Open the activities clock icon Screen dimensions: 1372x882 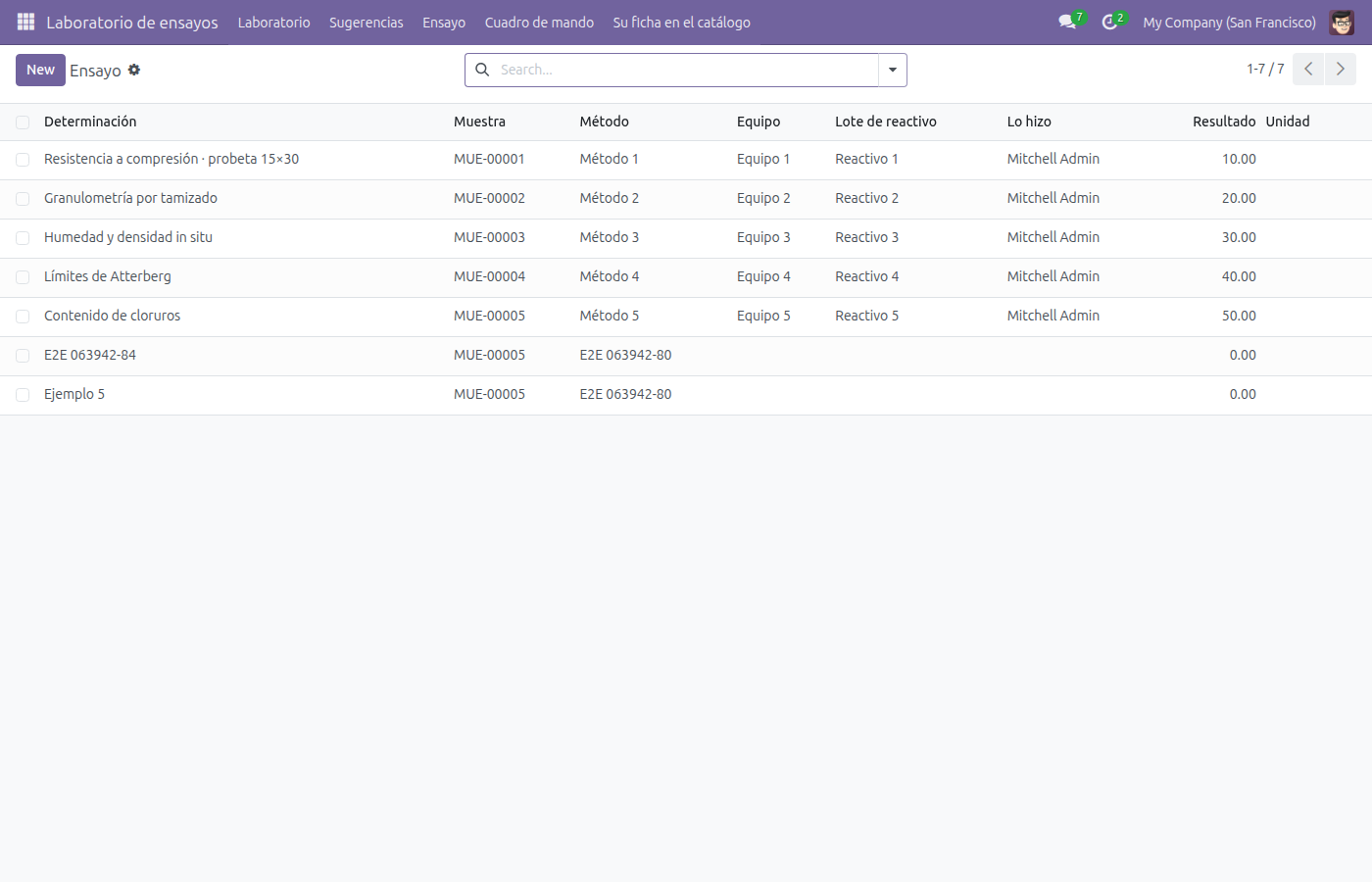point(1109,22)
